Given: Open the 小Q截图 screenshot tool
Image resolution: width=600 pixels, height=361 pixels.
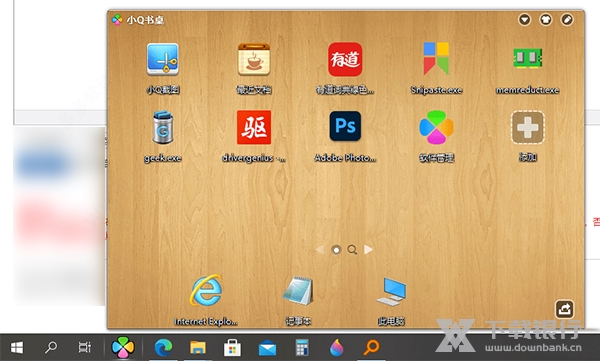Looking at the screenshot, I should (x=163, y=59).
